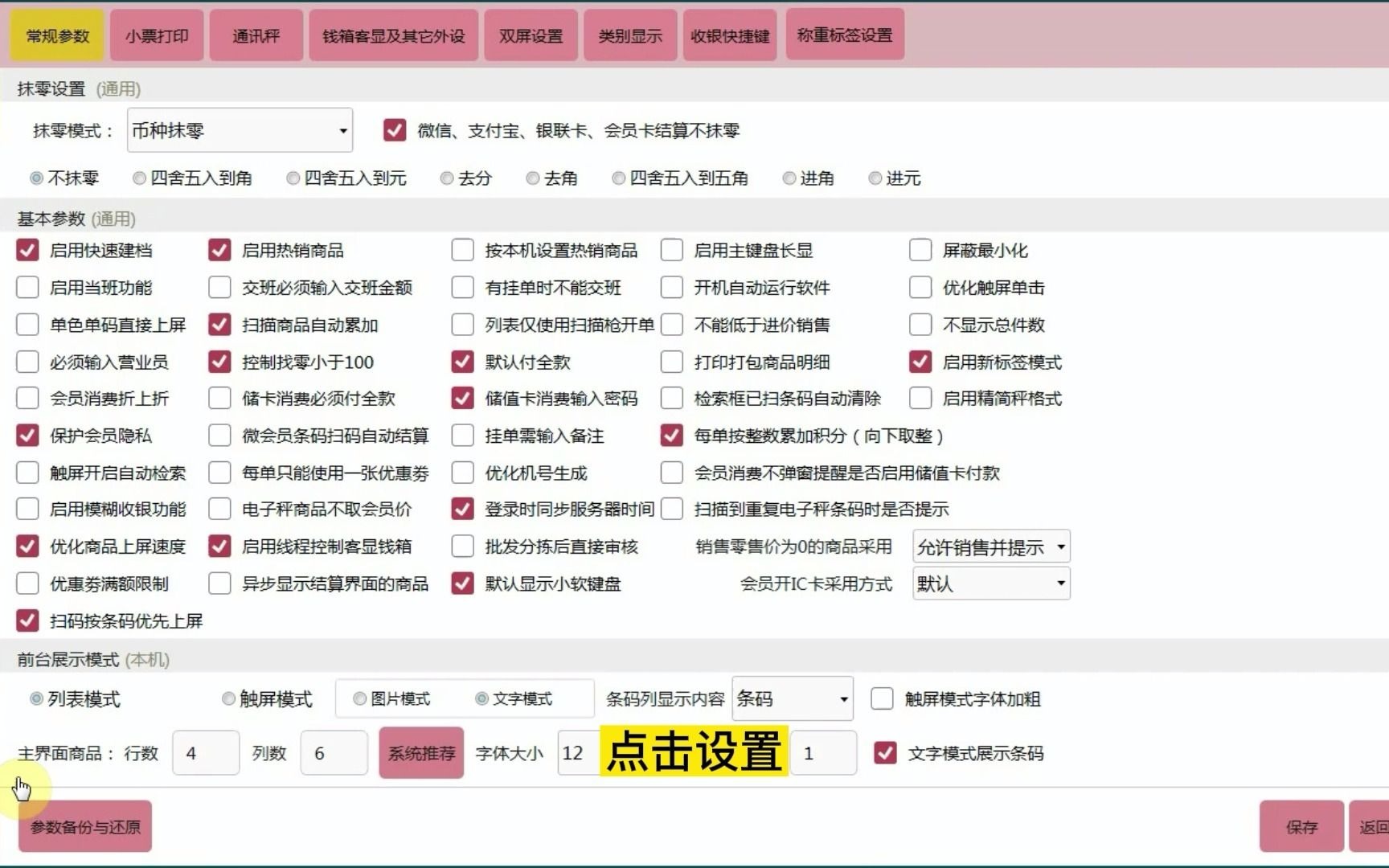Open the 钱箱客显及其它外设 tab
The height and width of the screenshot is (868, 1389).
[394, 35]
